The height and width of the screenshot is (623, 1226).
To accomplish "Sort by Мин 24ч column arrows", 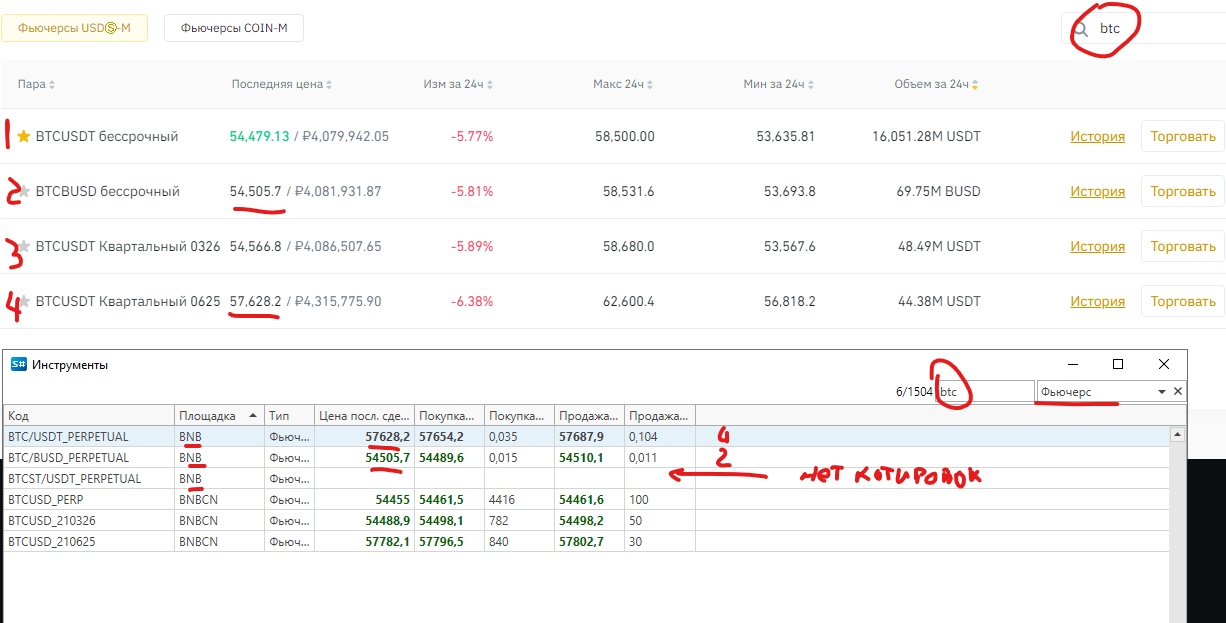I will coord(811,85).
